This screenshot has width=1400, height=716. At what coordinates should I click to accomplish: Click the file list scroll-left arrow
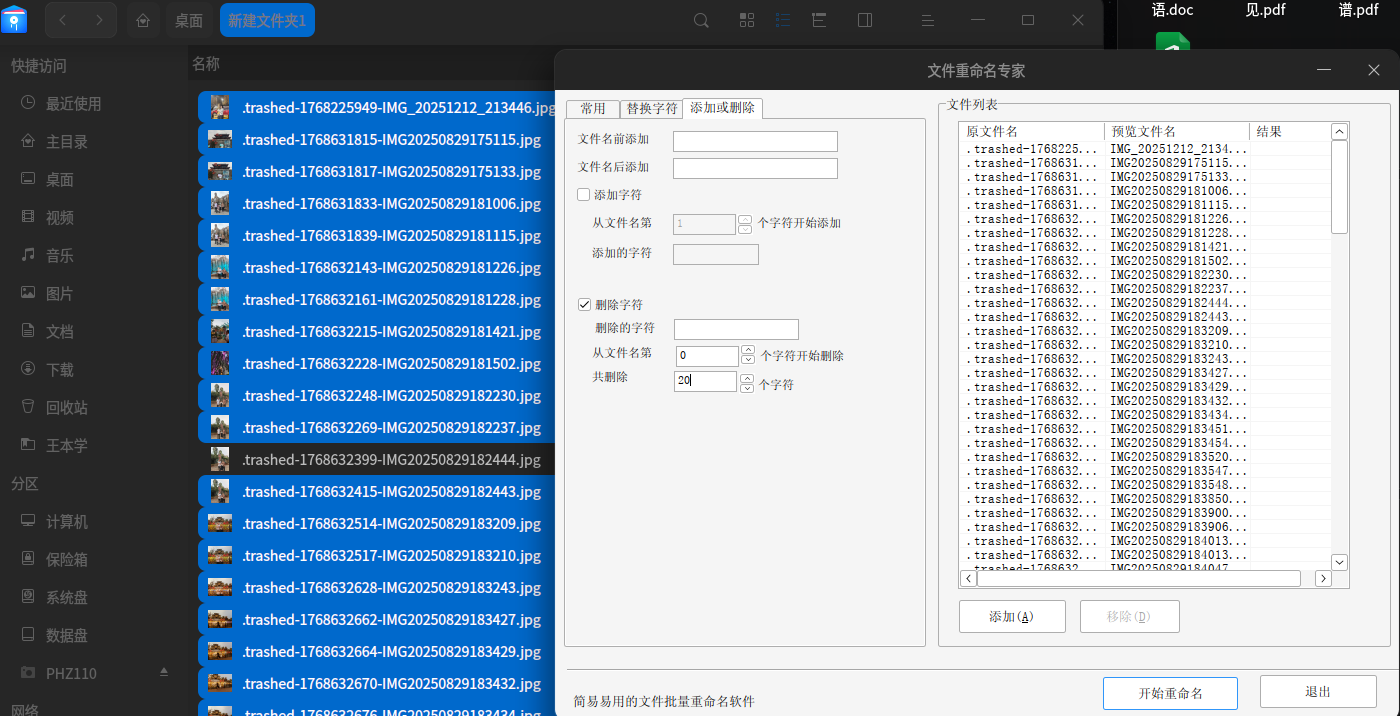[968, 578]
